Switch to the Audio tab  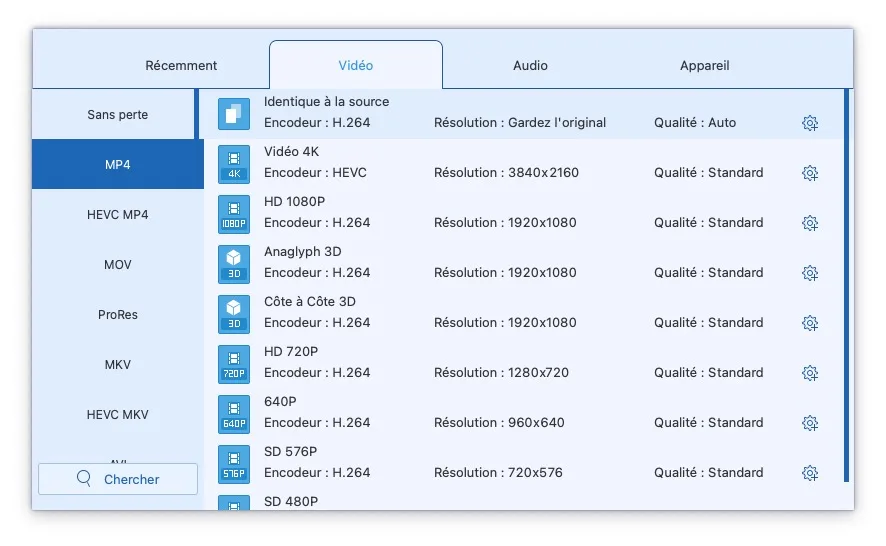tap(530, 66)
